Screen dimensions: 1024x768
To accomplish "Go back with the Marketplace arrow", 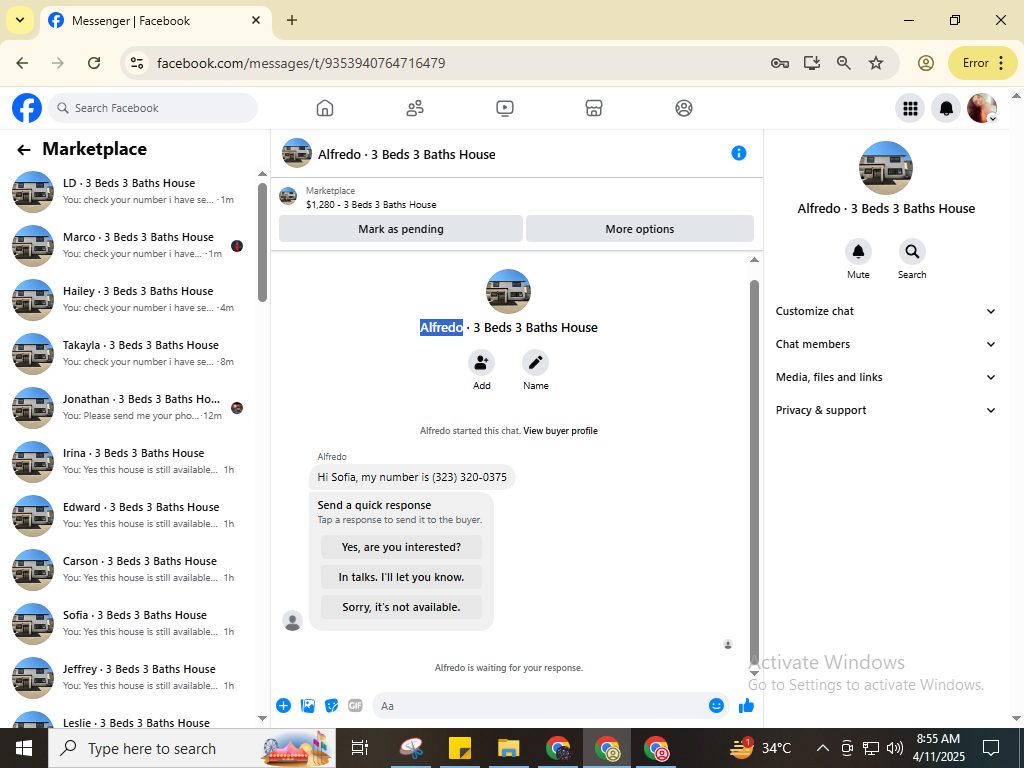I will pyautogui.click(x=24, y=150).
